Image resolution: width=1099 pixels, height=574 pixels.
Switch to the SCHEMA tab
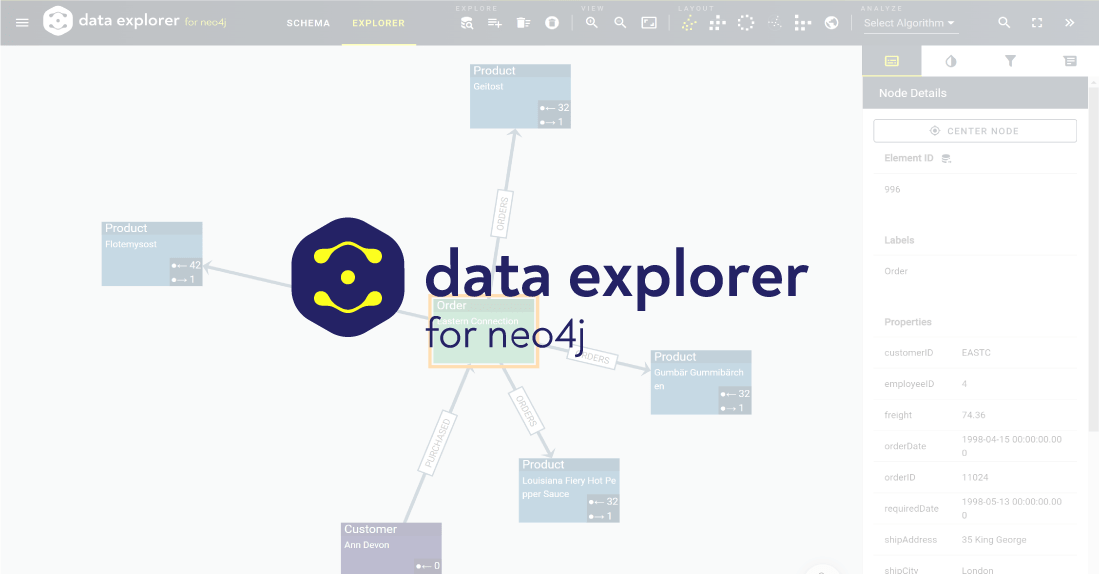pos(308,23)
